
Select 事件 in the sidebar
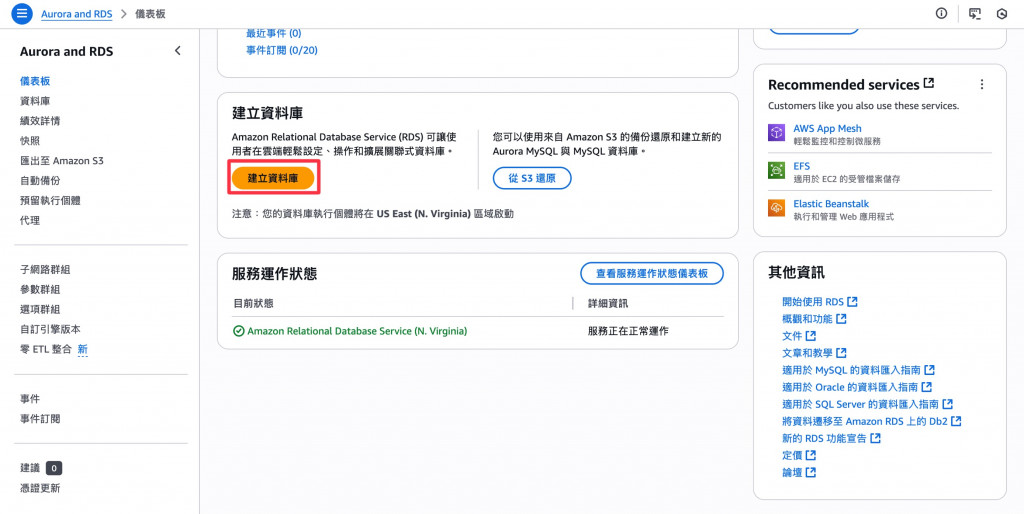point(30,399)
